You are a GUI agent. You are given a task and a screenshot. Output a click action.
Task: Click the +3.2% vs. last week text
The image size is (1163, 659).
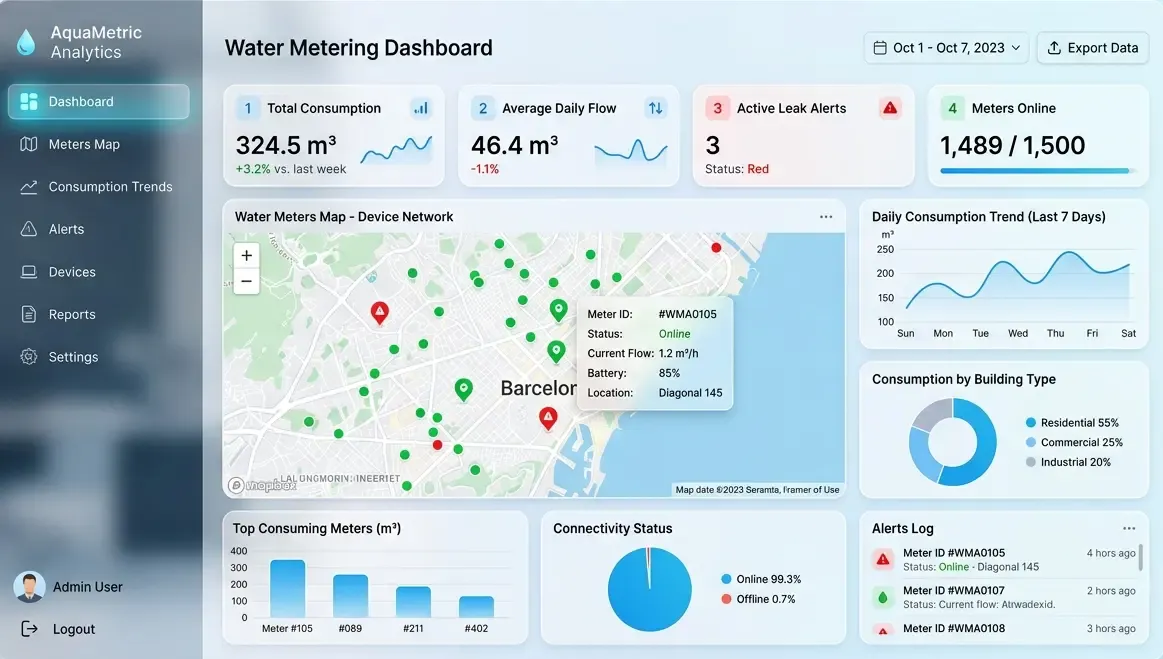point(291,169)
